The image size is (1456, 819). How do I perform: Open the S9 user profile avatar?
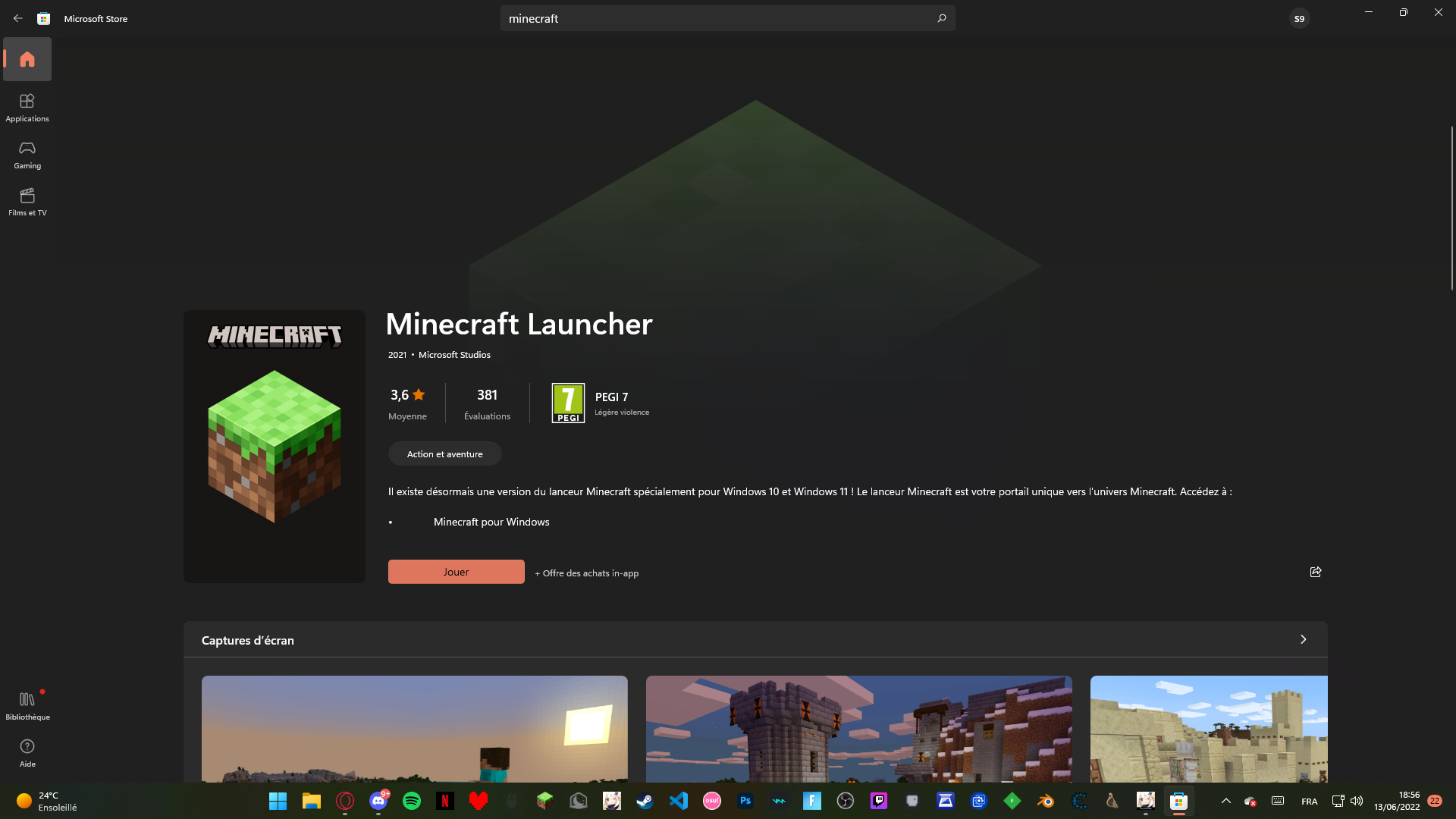(1299, 18)
